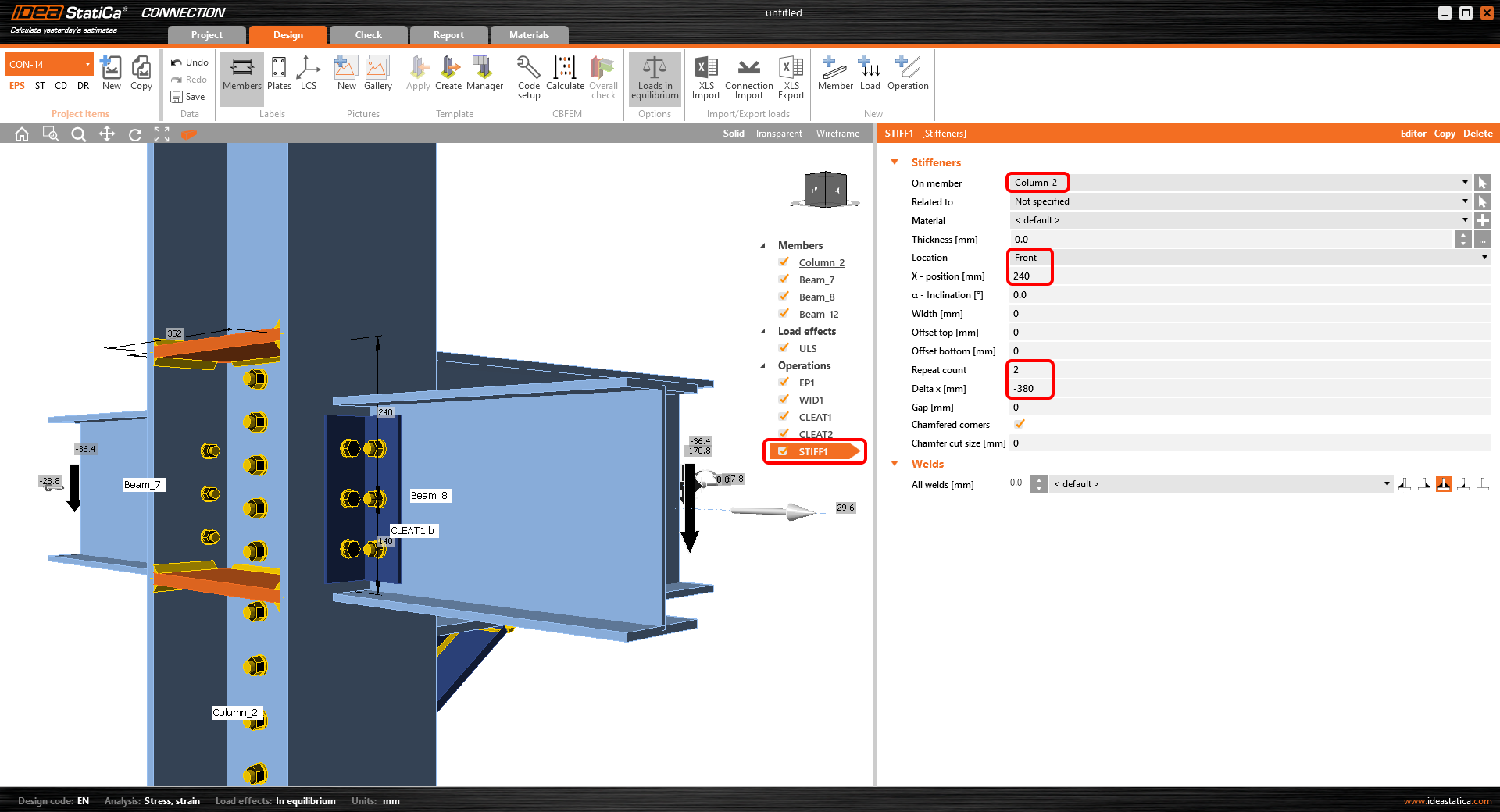
Task: Add a new Operation
Action: click(x=908, y=73)
